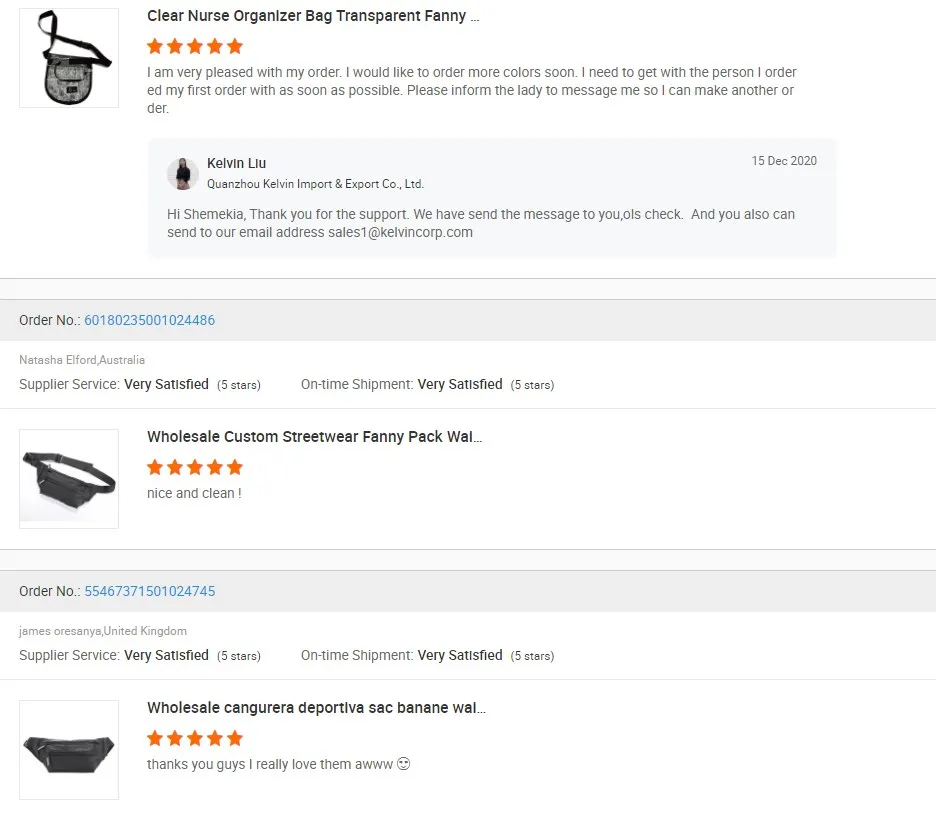Open order number 55467371501024745
The height and width of the screenshot is (819, 936).
[x=149, y=591]
